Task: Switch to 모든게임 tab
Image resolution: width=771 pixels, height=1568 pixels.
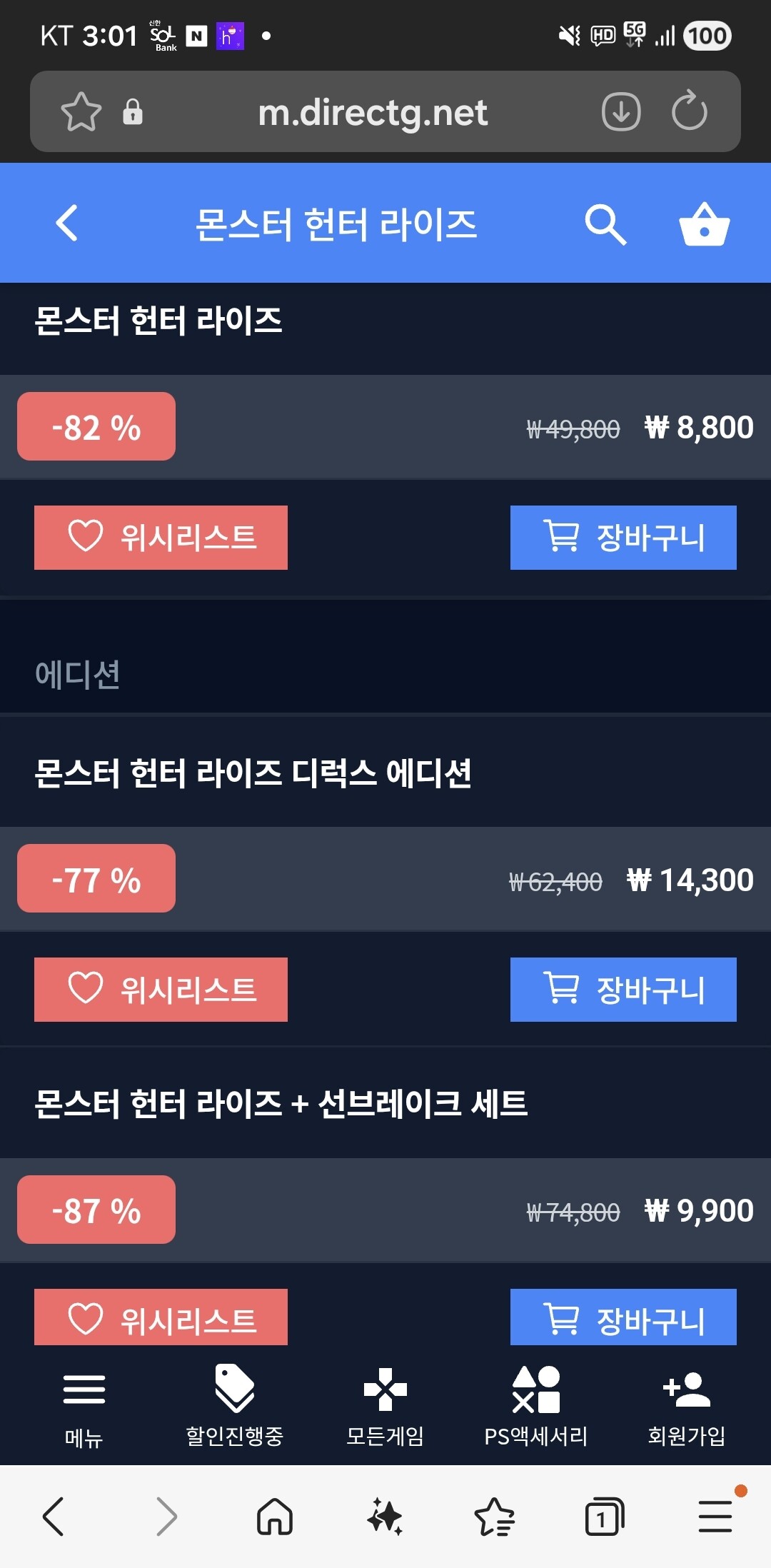Action: click(385, 1404)
